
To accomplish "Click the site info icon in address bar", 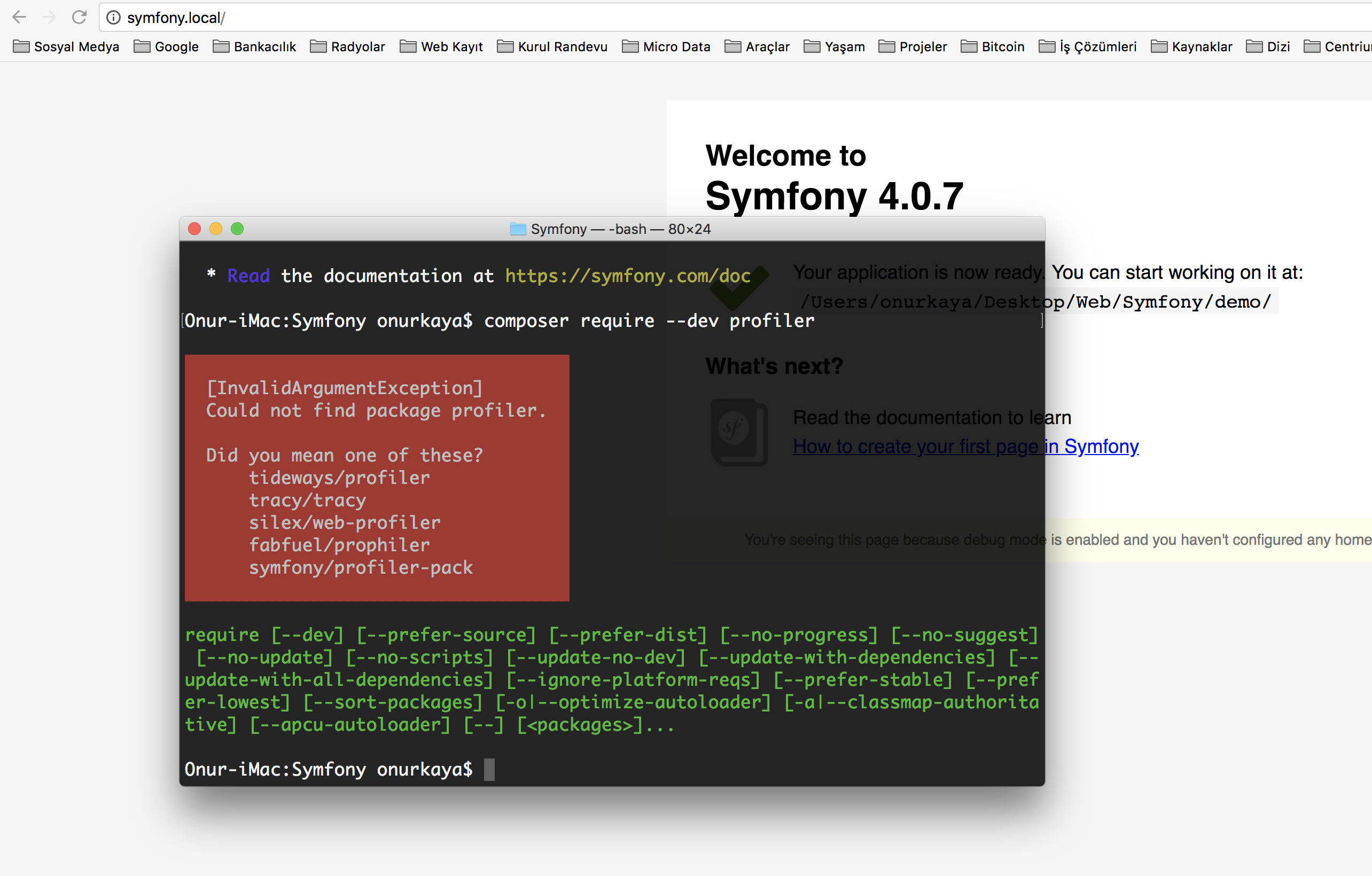I will (113, 18).
